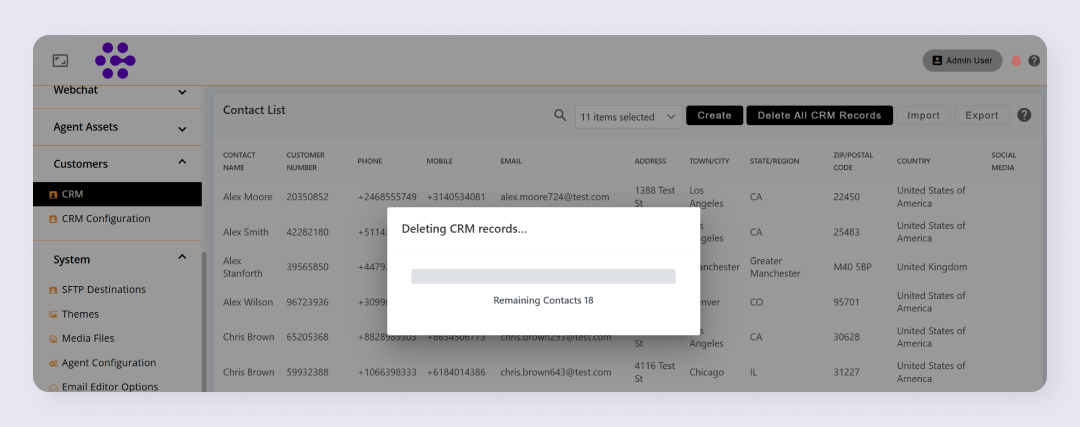Open Agent Configuration menu item
Image resolution: width=1080 pixels, height=427 pixels.
pyautogui.click(x=108, y=363)
